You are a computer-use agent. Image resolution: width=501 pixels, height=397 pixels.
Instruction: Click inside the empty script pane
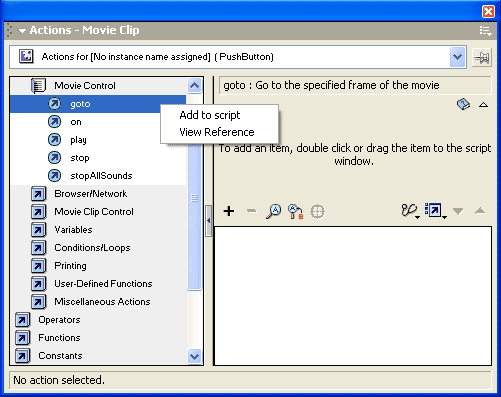[353, 296]
